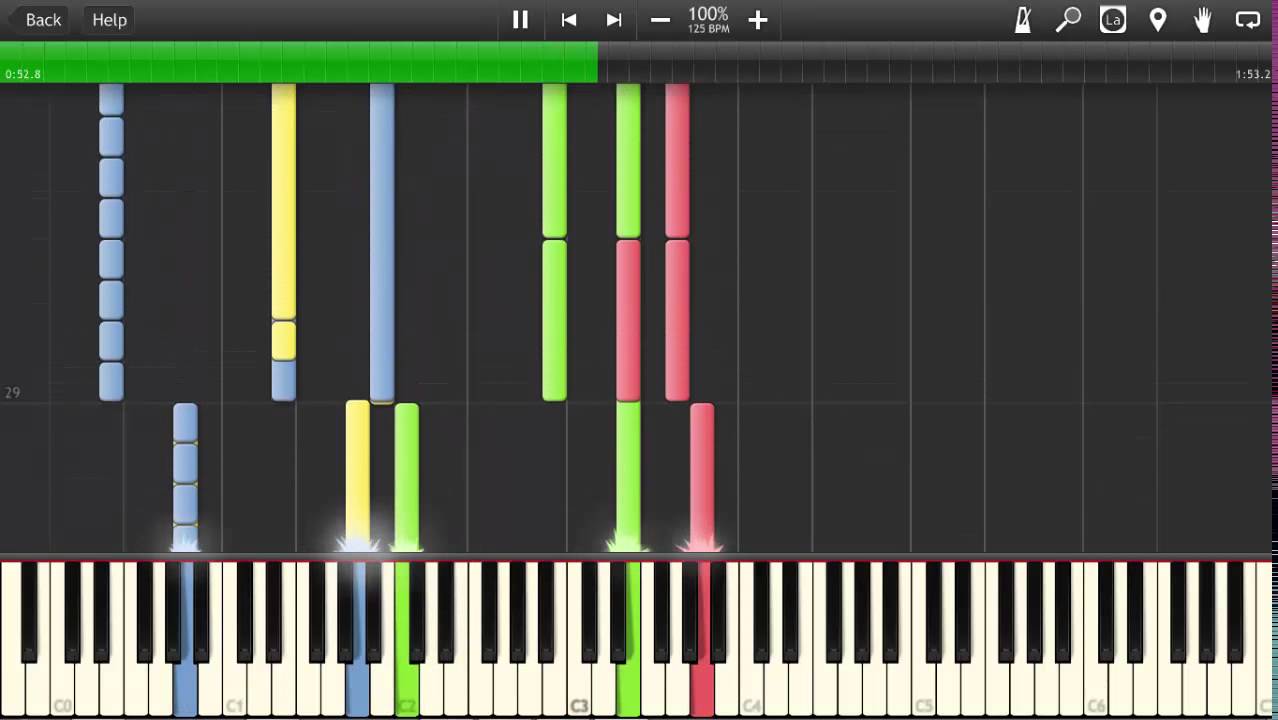Play the piano key labeled C1
Viewport: 1278px width, 720px height.
(x=234, y=690)
